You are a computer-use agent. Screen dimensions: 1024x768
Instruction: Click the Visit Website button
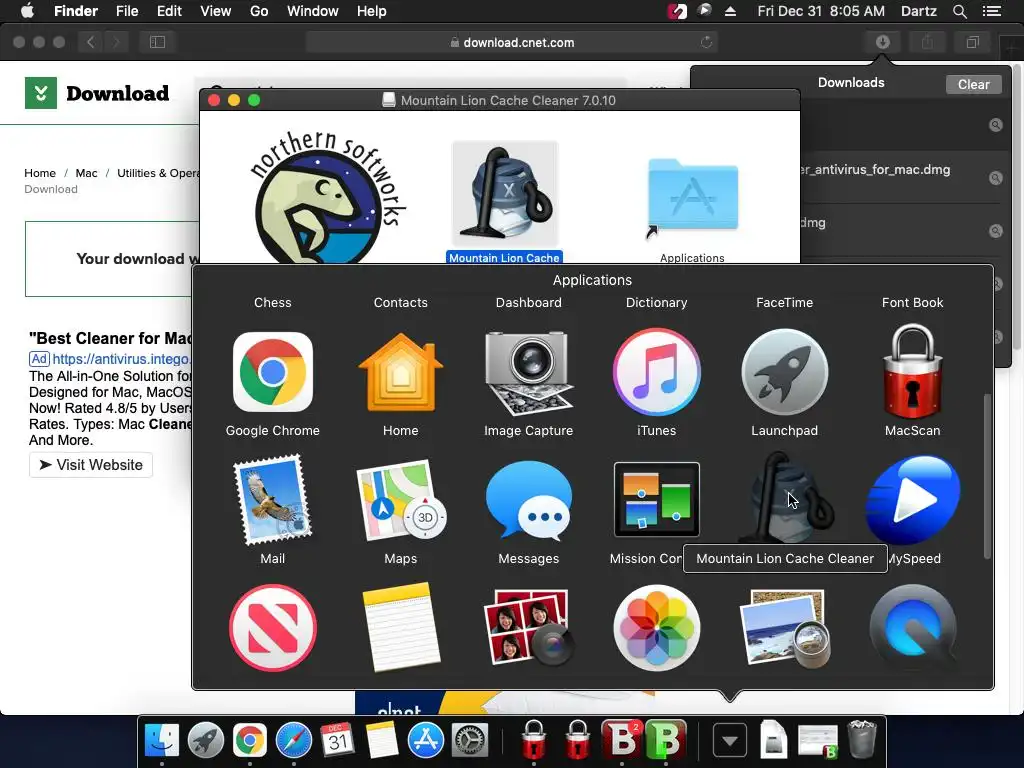tap(91, 465)
